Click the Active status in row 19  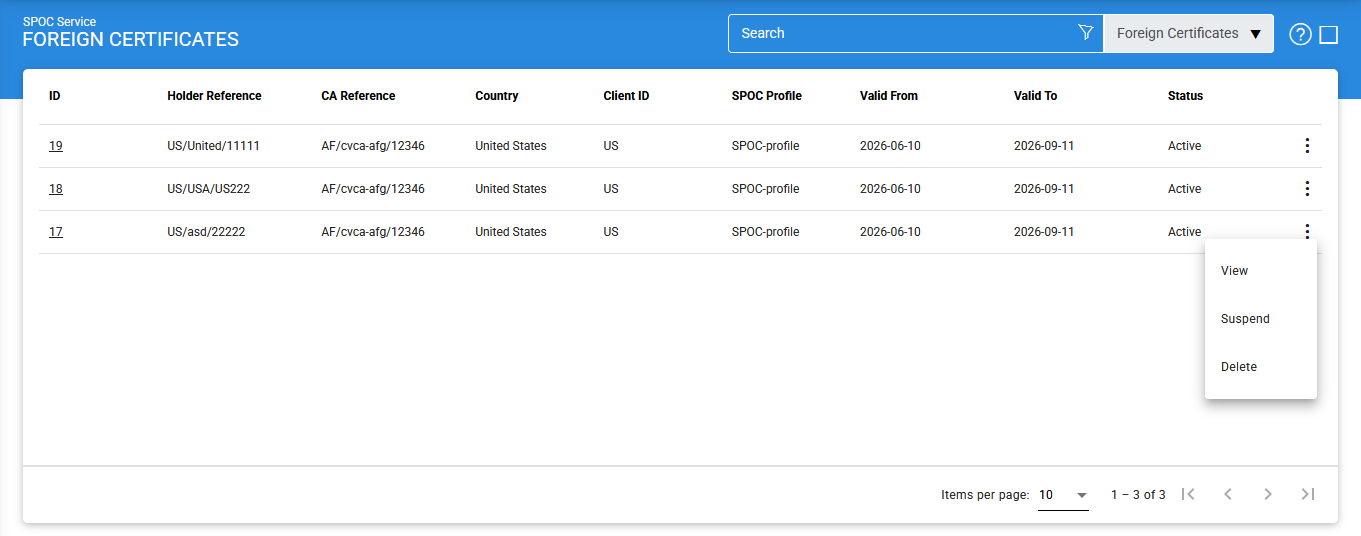pos(1185,146)
